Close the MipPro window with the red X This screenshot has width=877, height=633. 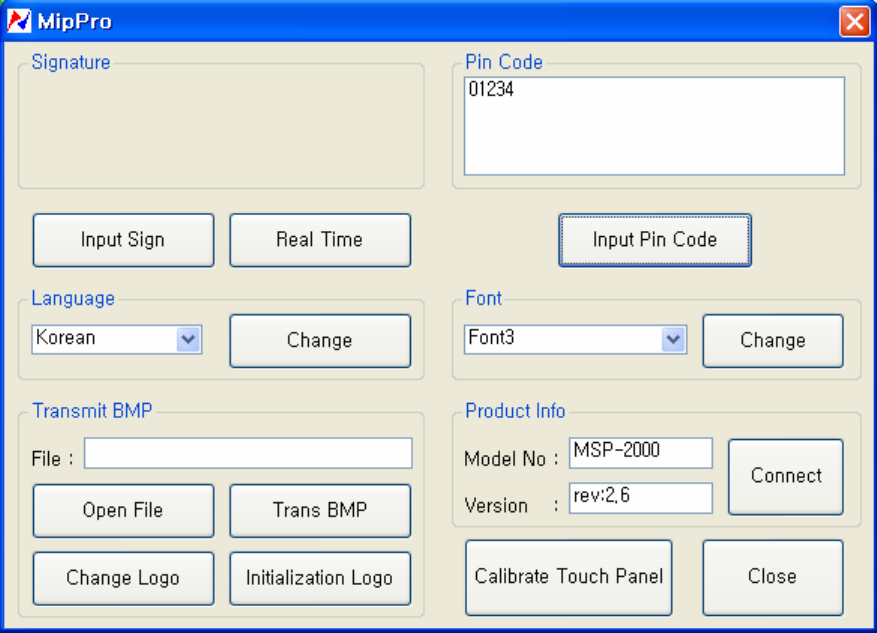click(x=854, y=22)
